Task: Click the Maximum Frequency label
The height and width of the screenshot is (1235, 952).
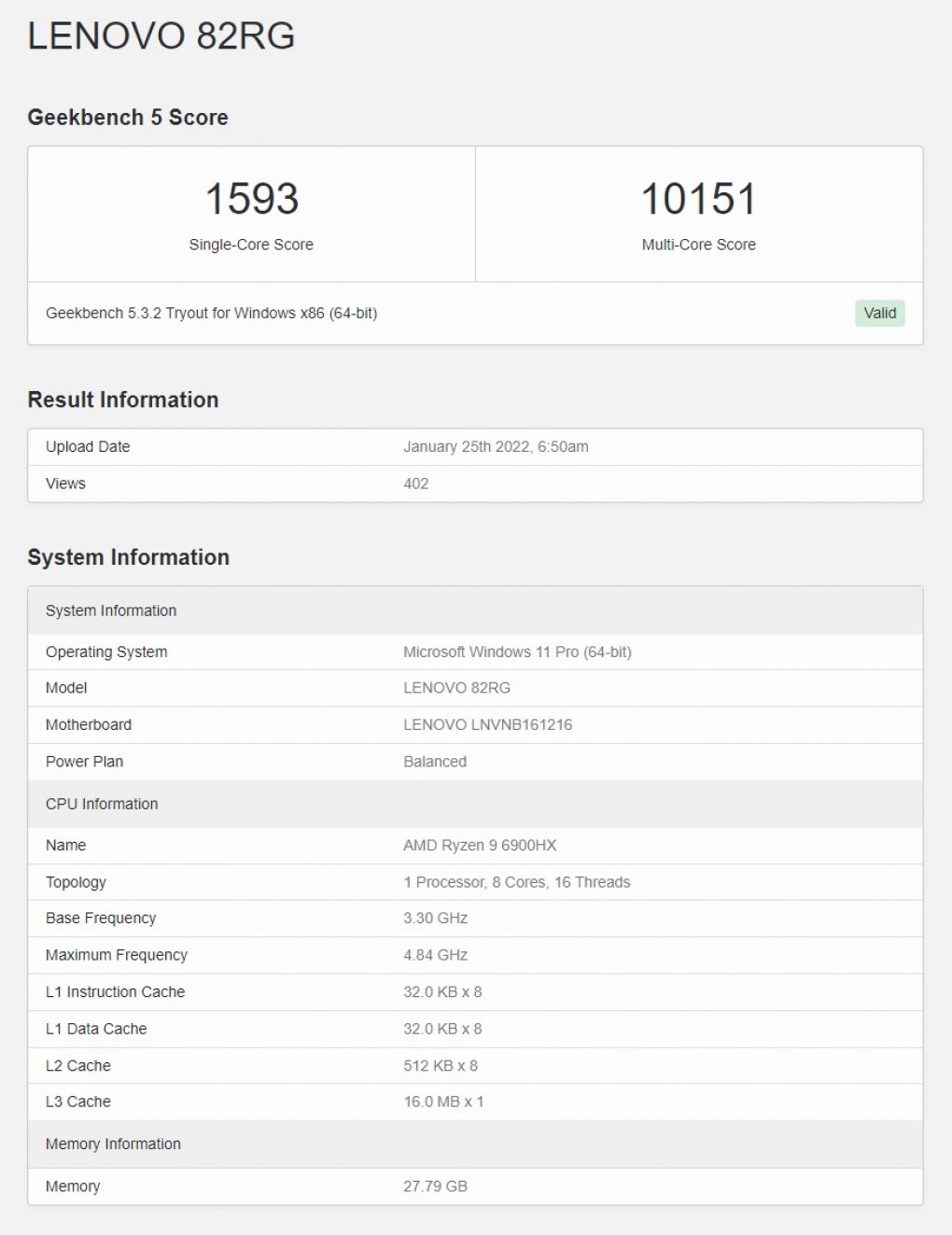Action: pos(117,955)
